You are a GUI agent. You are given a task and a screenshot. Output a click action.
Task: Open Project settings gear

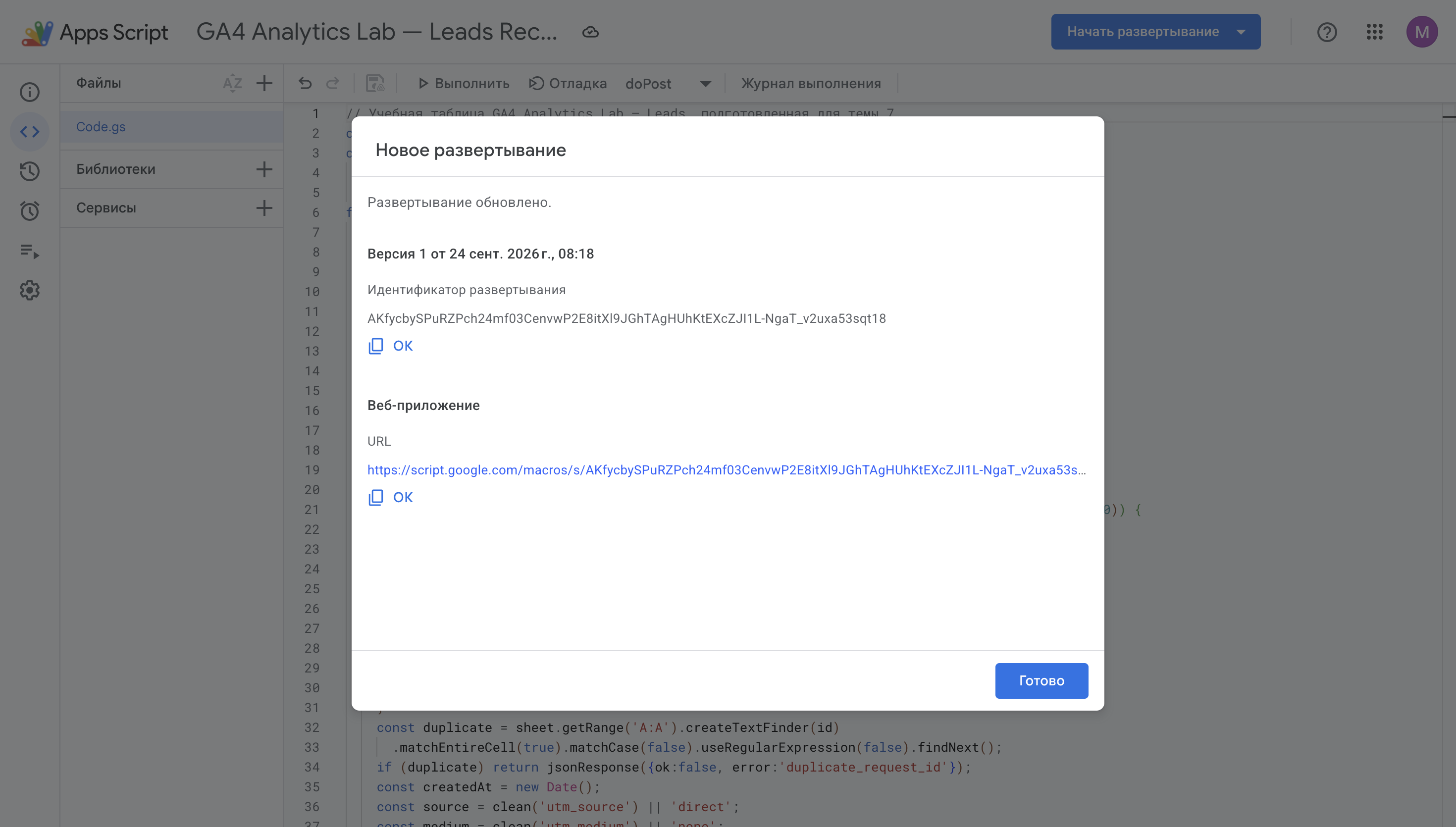(x=30, y=290)
